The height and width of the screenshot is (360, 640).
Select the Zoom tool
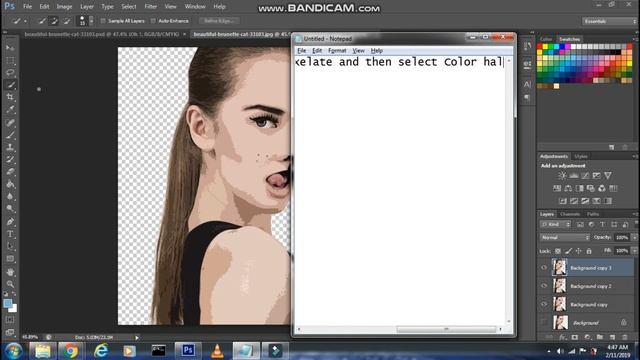click(x=10, y=284)
